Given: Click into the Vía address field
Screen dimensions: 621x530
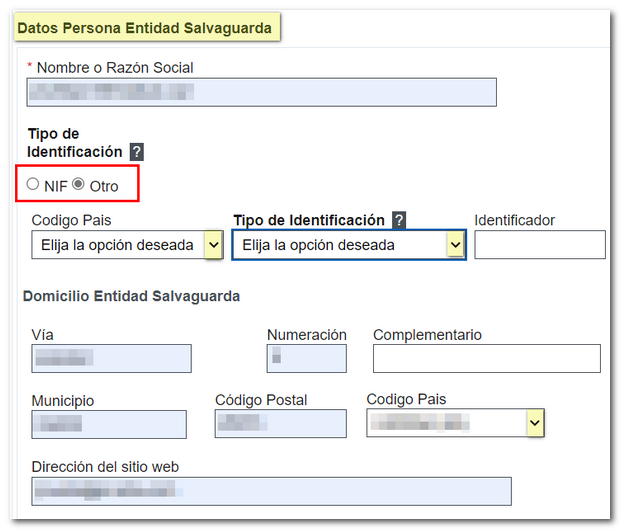Looking at the screenshot, I should [x=111, y=358].
